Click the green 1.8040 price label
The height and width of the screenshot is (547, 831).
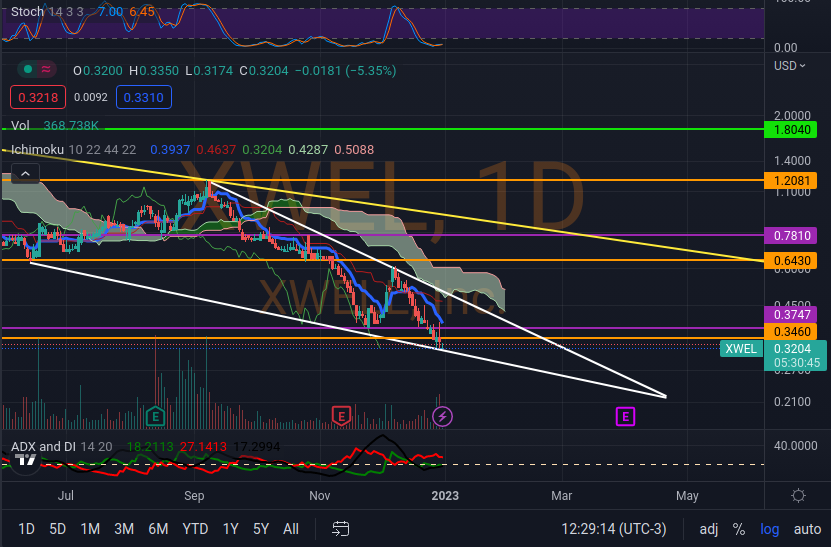click(791, 130)
